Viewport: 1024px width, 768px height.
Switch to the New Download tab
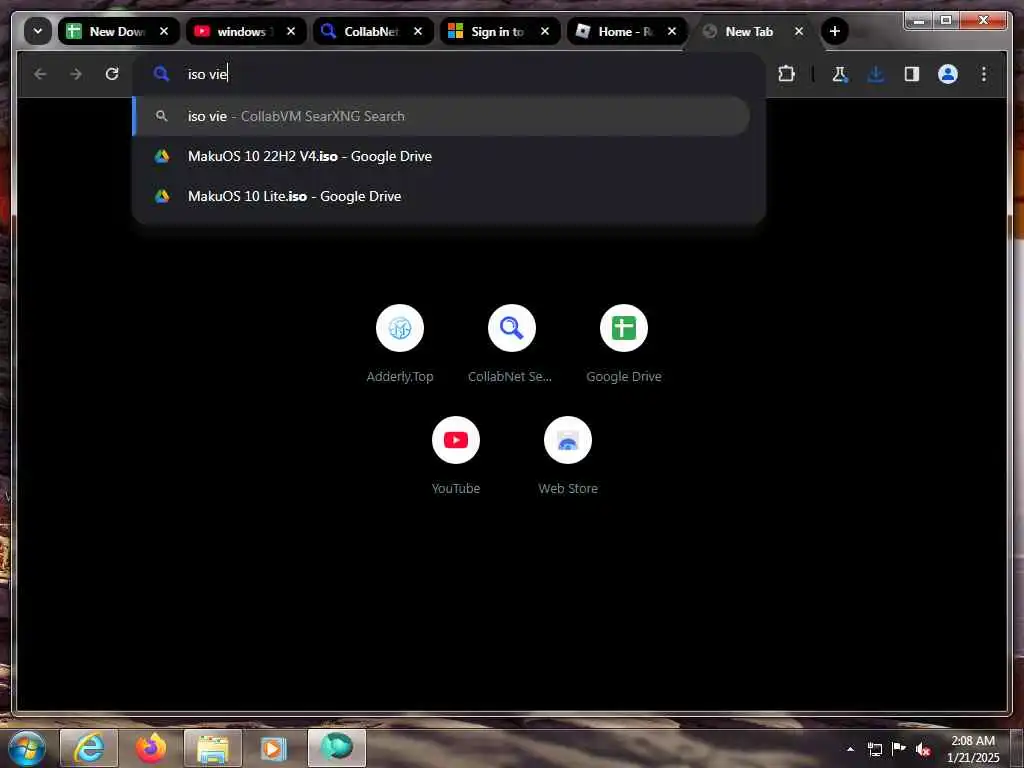pyautogui.click(x=118, y=31)
